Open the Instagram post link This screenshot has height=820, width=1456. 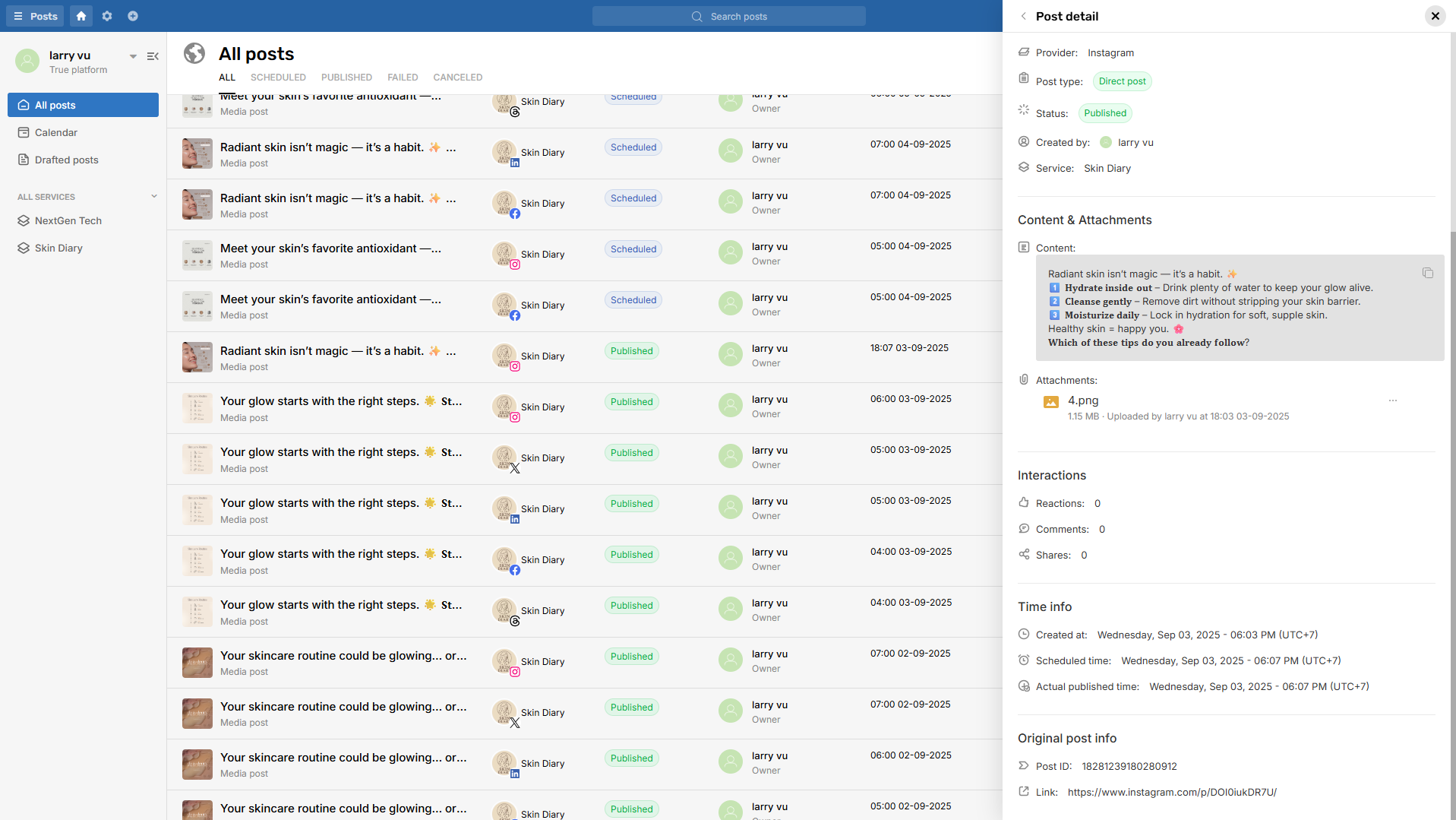tap(1171, 792)
